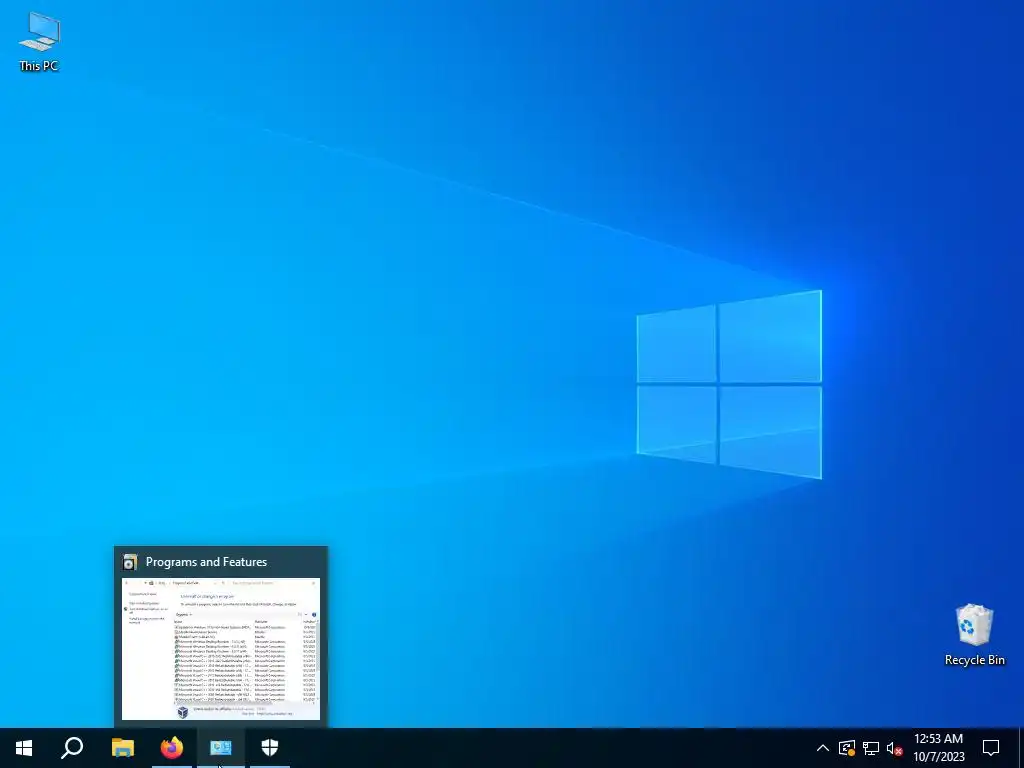This screenshot has height=768, width=1024.
Task: Launch File Explorer from taskbar
Action: tap(122, 748)
